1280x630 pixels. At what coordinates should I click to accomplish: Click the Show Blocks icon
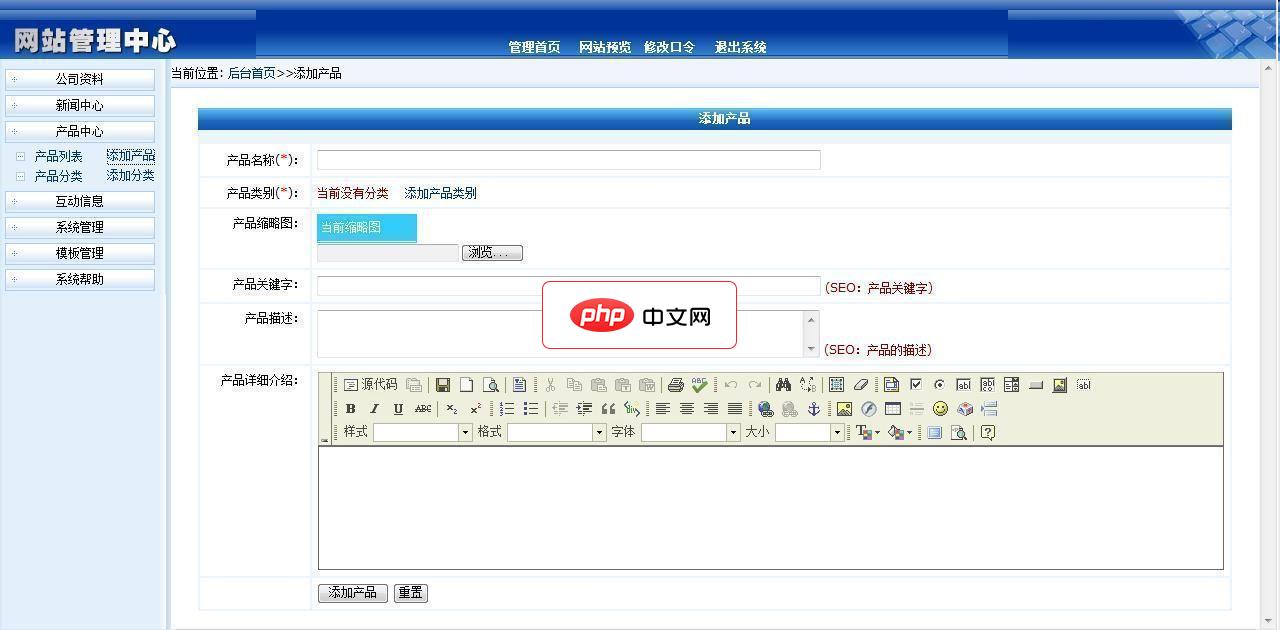958,433
